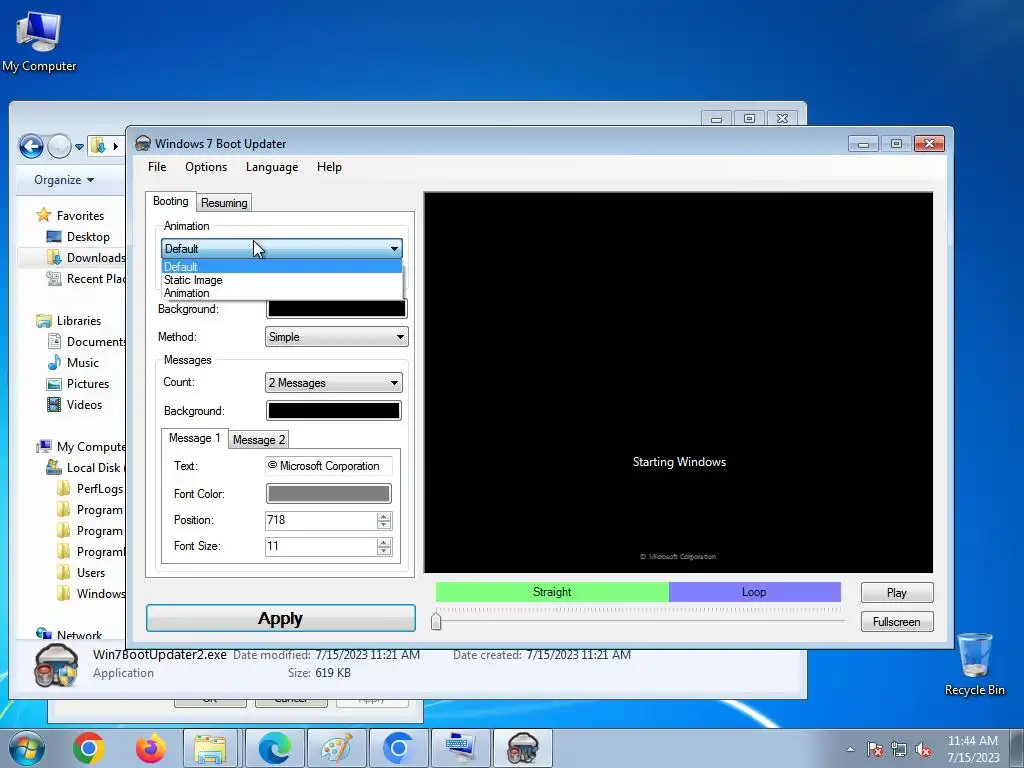Open the Language menu
The width and height of the screenshot is (1024, 768).
272,167
